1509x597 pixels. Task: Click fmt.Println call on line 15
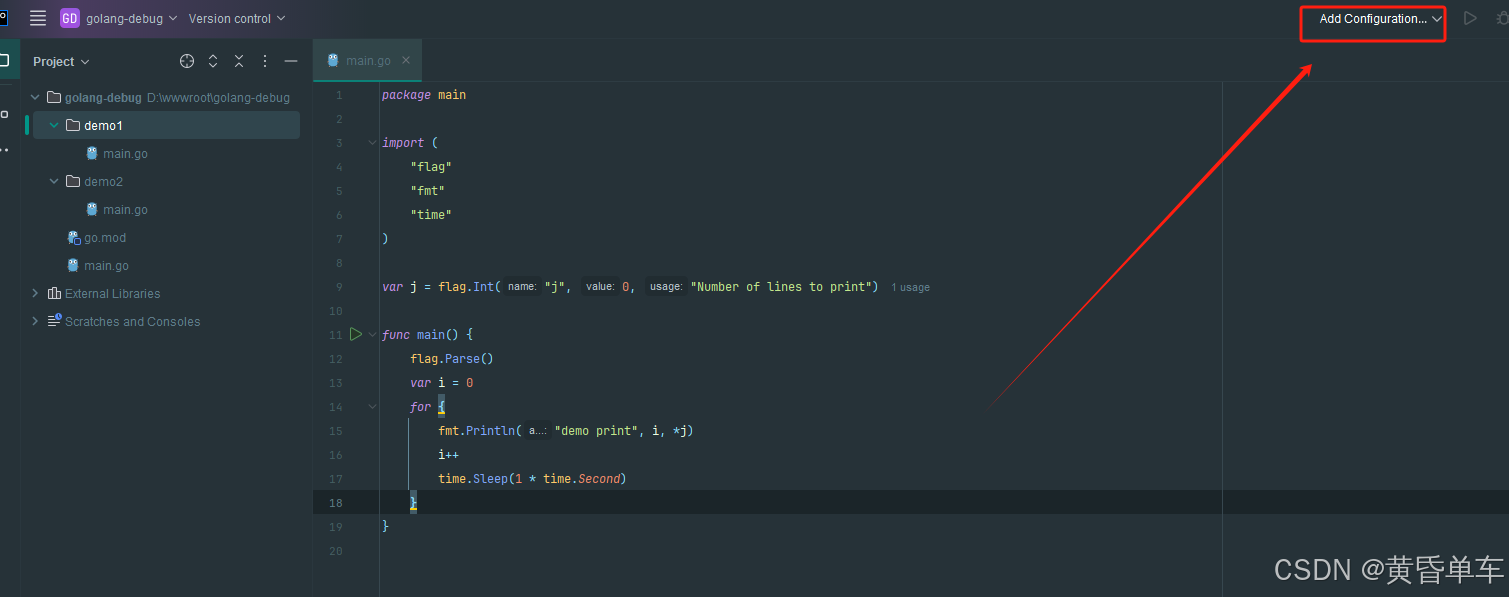click(x=565, y=431)
